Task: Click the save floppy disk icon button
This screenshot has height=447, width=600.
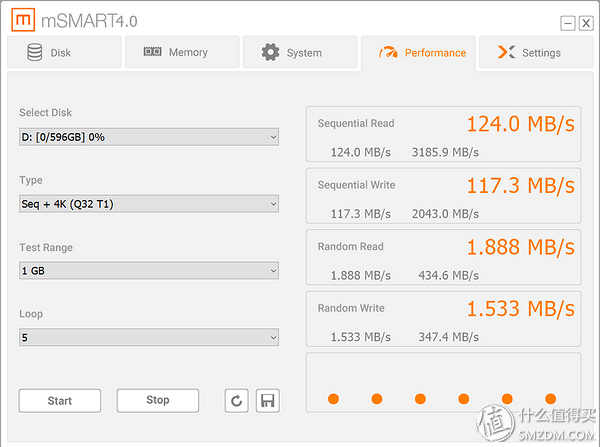Action: (267, 401)
